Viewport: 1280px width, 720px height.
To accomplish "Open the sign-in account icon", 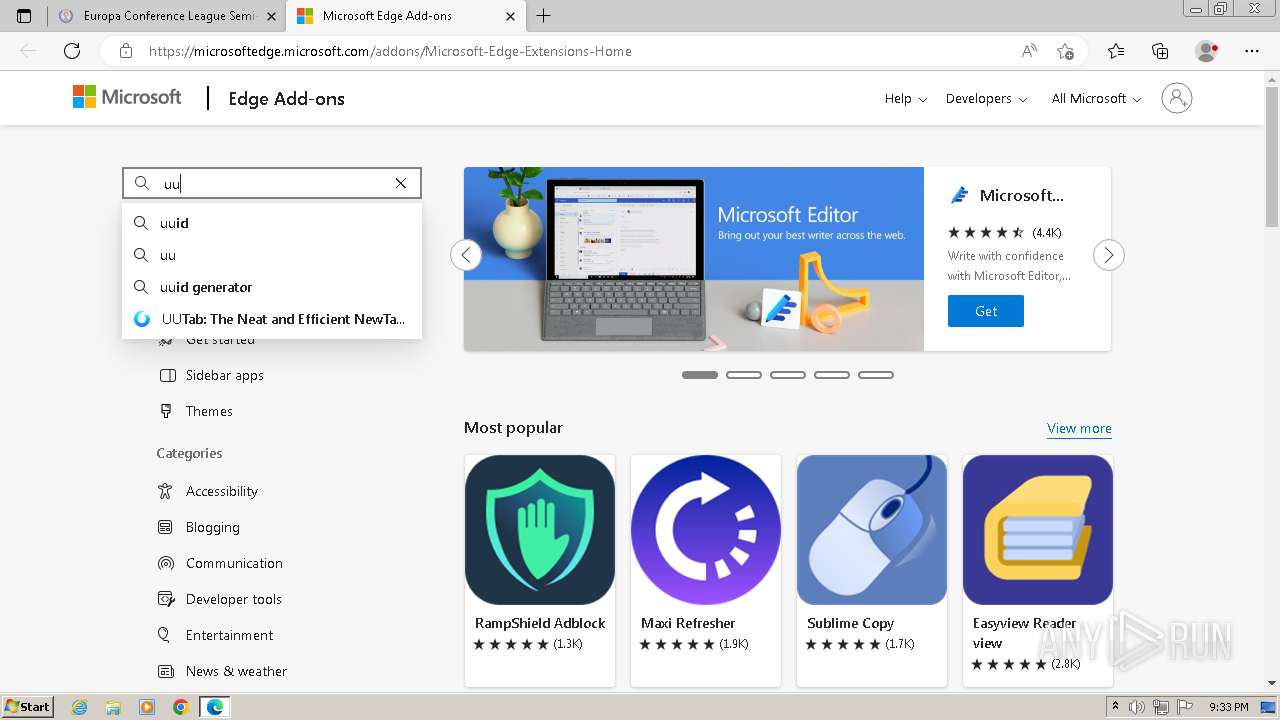I will [1177, 98].
